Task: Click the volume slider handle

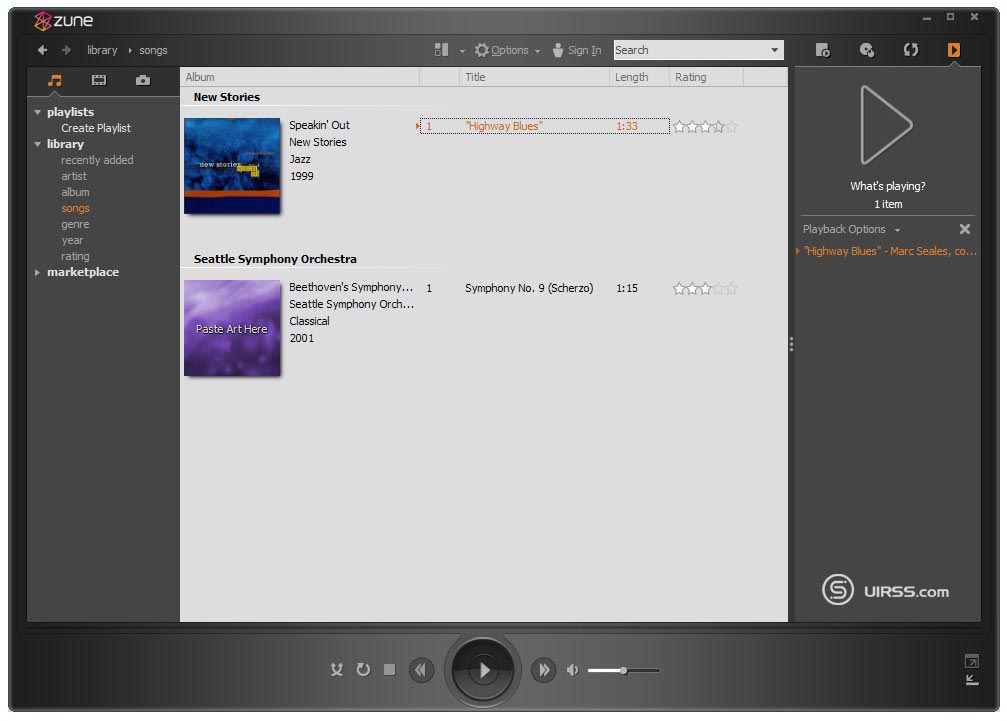Action: (x=623, y=670)
